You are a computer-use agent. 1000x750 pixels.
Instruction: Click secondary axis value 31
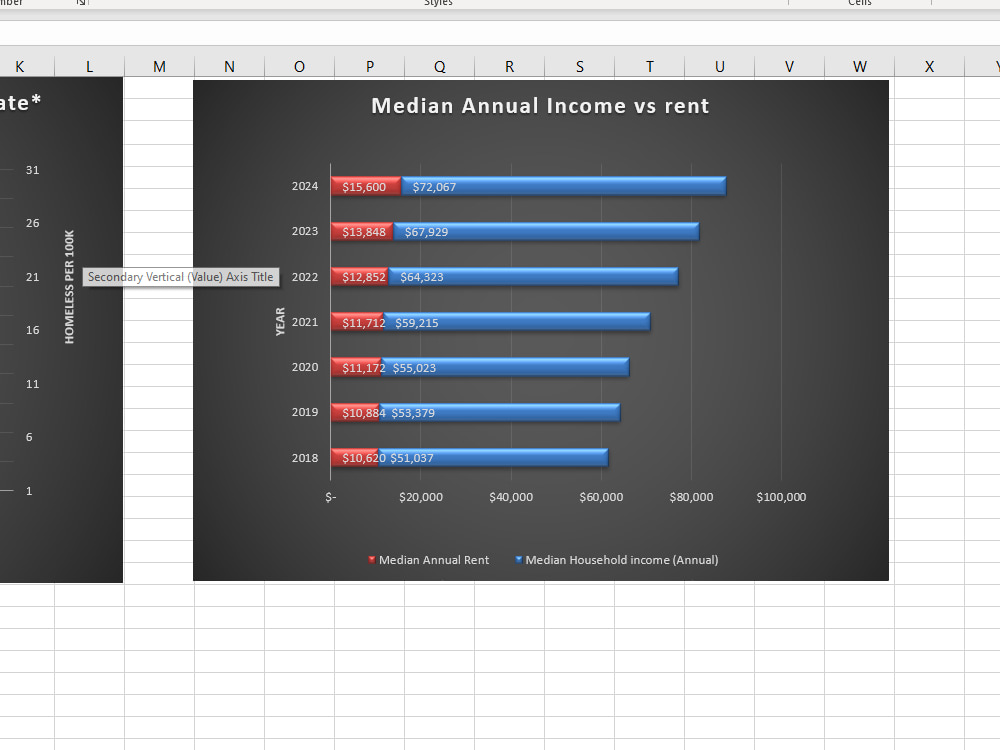pyautogui.click(x=33, y=170)
